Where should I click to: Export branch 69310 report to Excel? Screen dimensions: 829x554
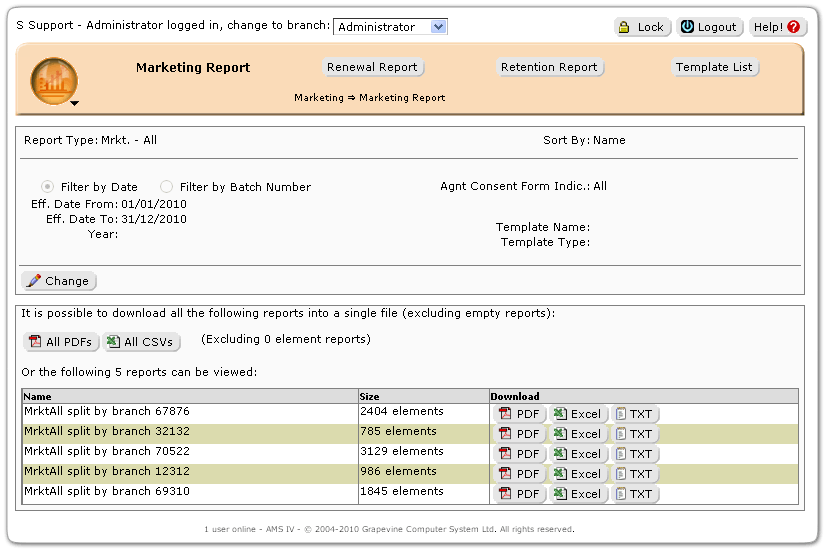(x=577, y=494)
